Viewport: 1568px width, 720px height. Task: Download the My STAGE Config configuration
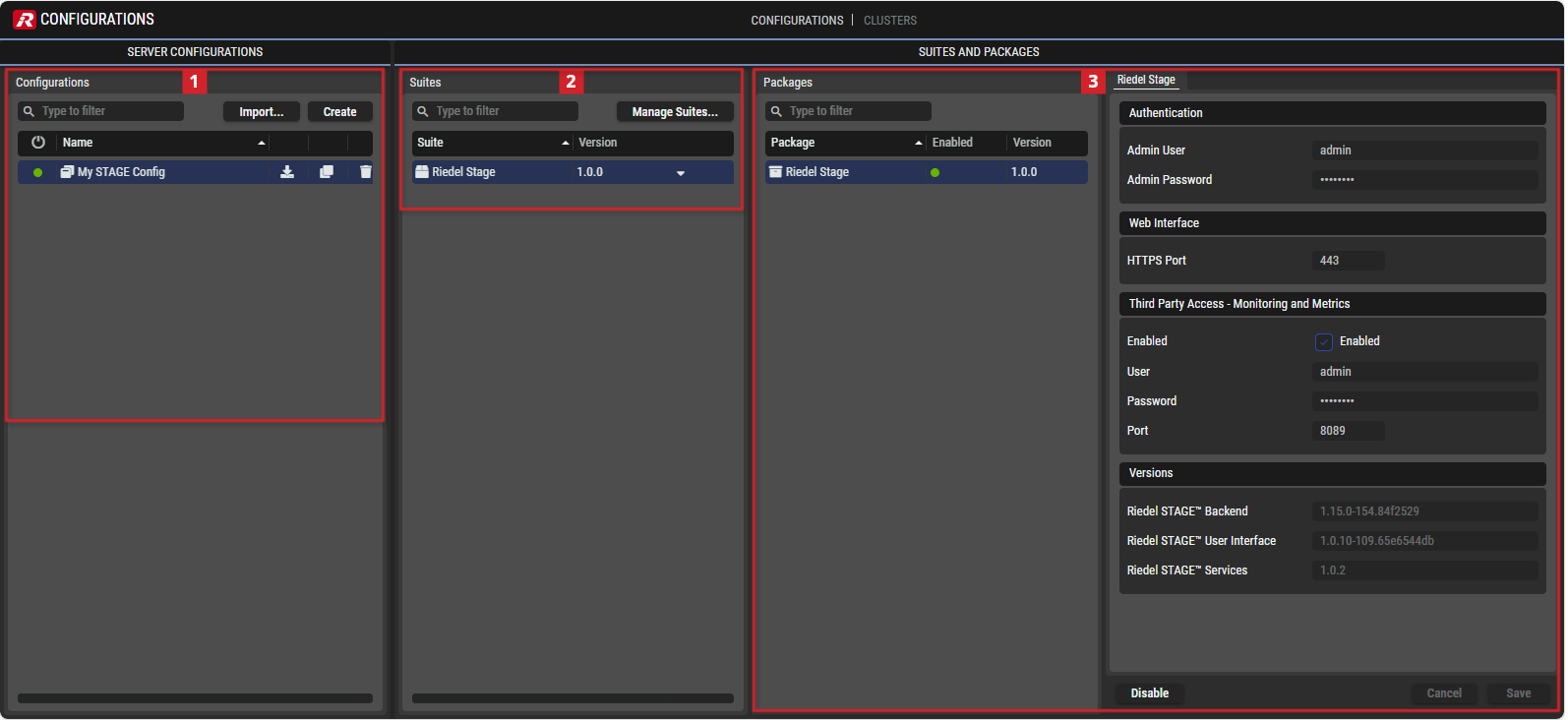(287, 172)
